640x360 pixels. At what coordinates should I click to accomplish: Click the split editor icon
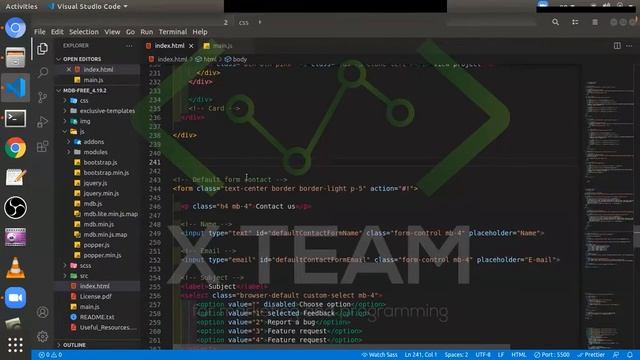(x=617, y=46)
